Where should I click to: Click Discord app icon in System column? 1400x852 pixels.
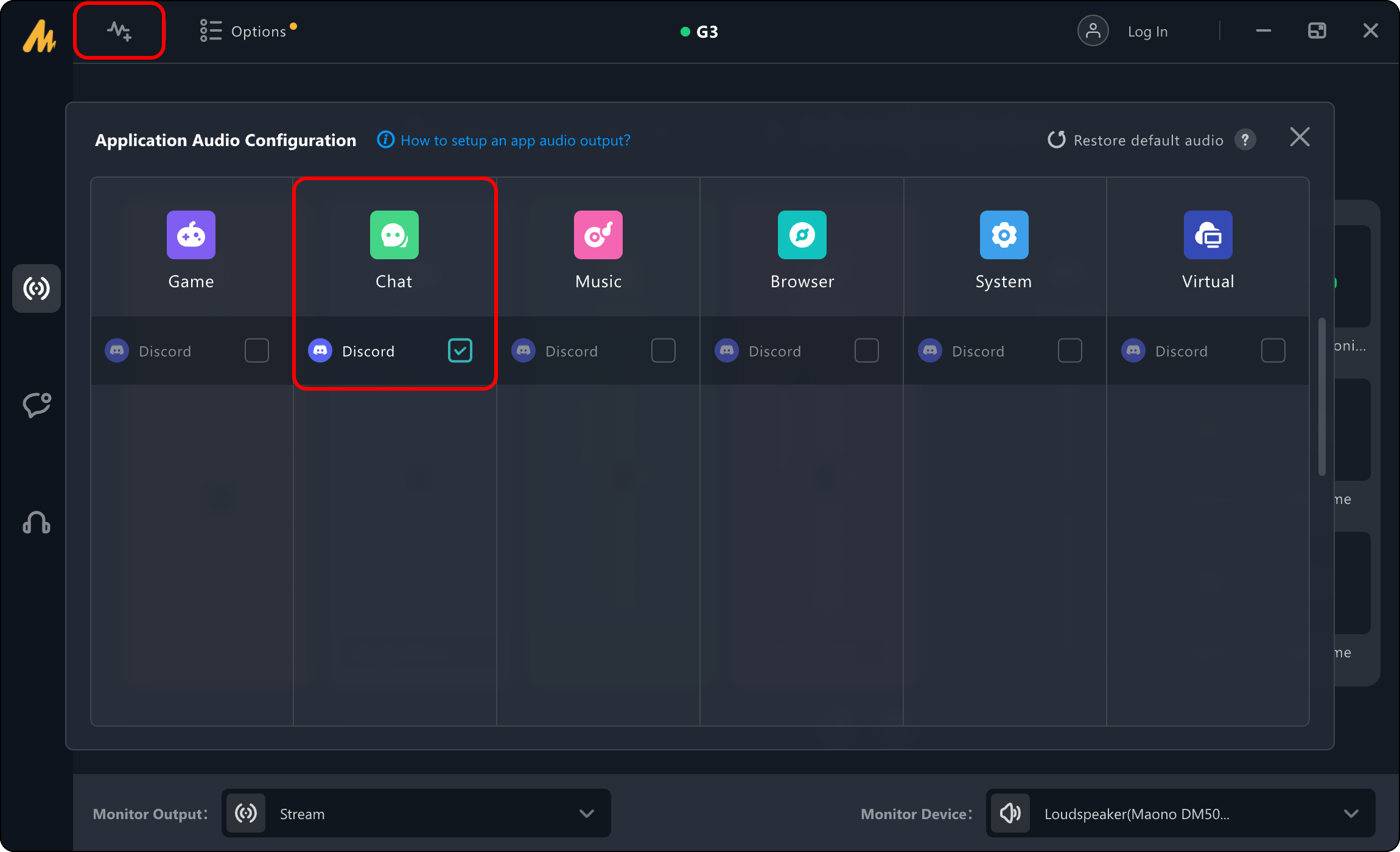pyautogui.click(x=930, y=351)
